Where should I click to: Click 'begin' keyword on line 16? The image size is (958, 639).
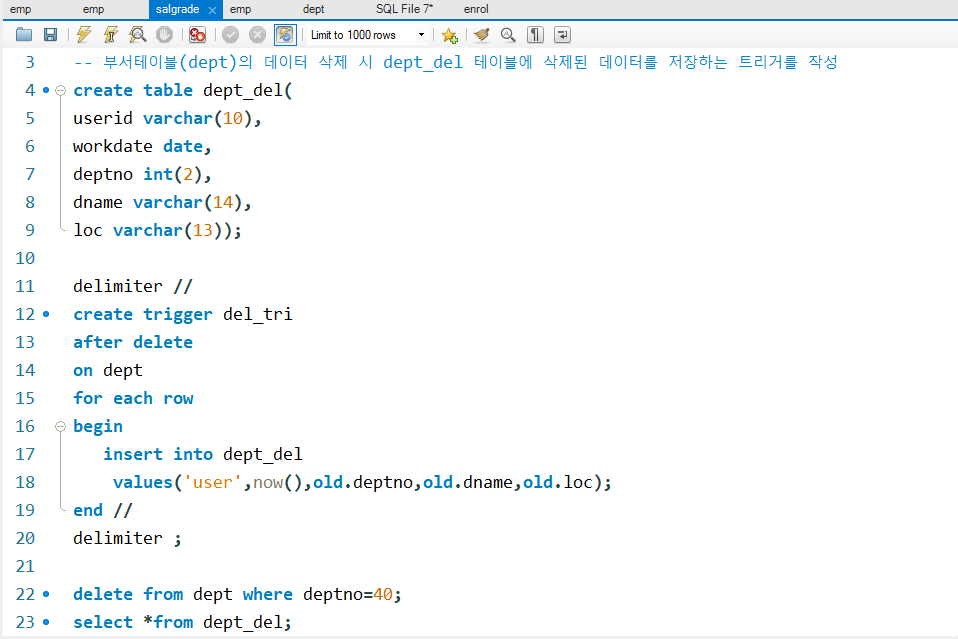coord(98,426)
